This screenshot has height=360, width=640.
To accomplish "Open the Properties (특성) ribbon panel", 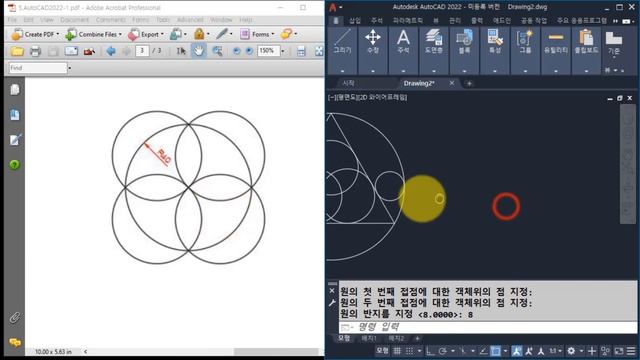I will pyautogui.click(x=495, y=50).
